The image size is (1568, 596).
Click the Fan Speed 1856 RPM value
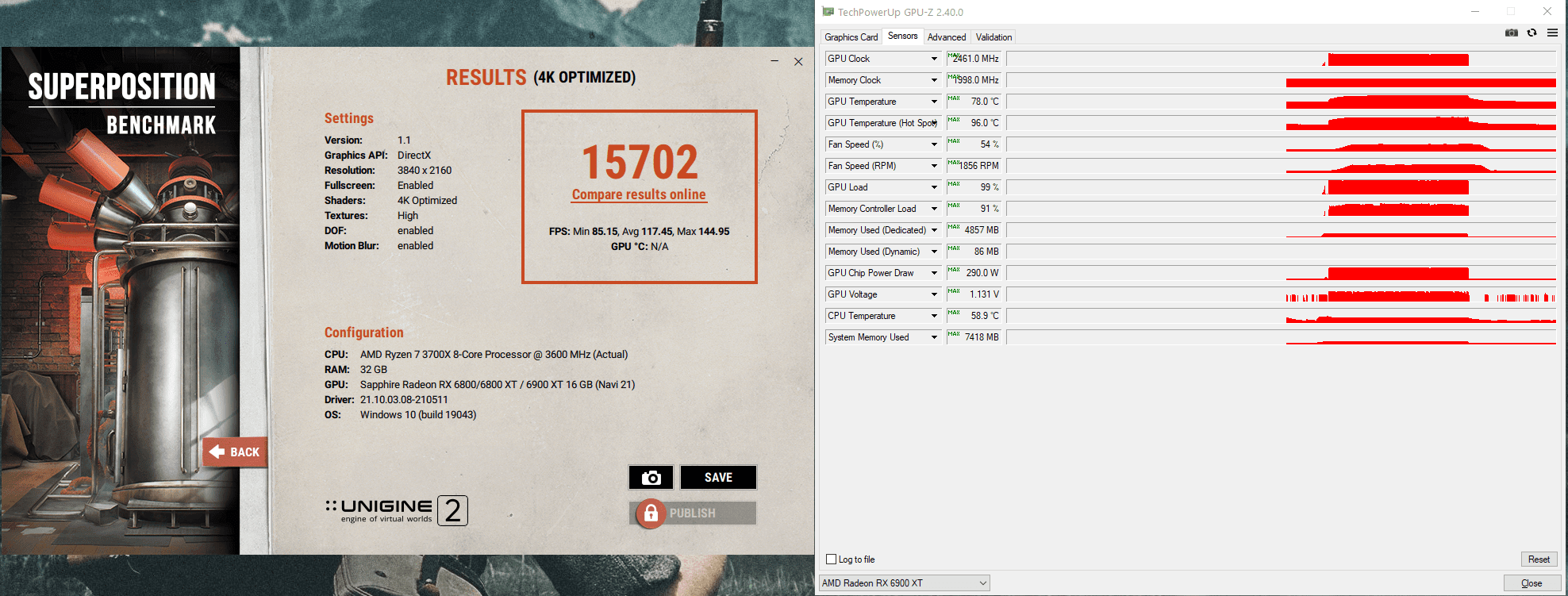[x=974, y=166]
